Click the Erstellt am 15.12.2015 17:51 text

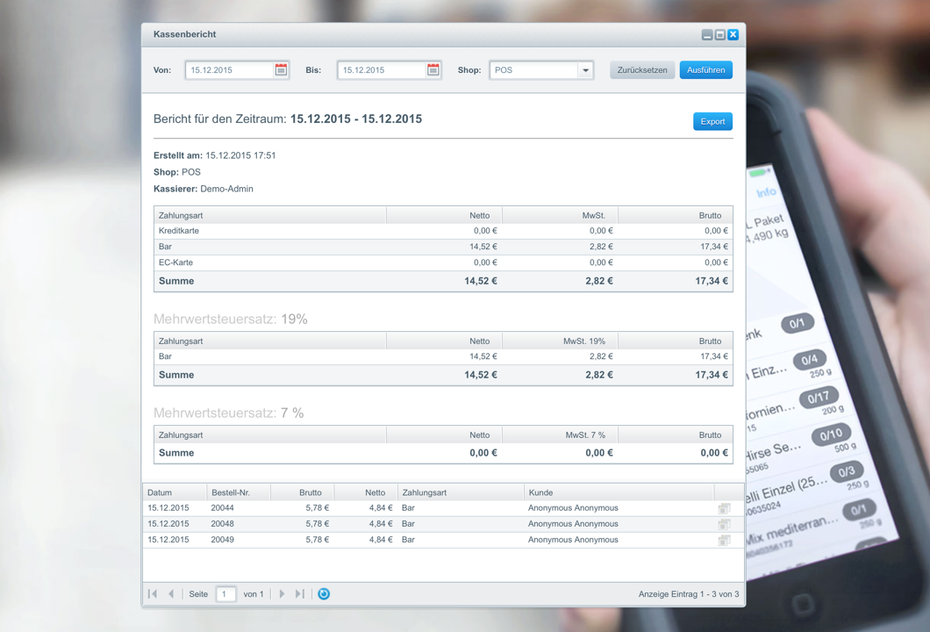coord(215,155)
